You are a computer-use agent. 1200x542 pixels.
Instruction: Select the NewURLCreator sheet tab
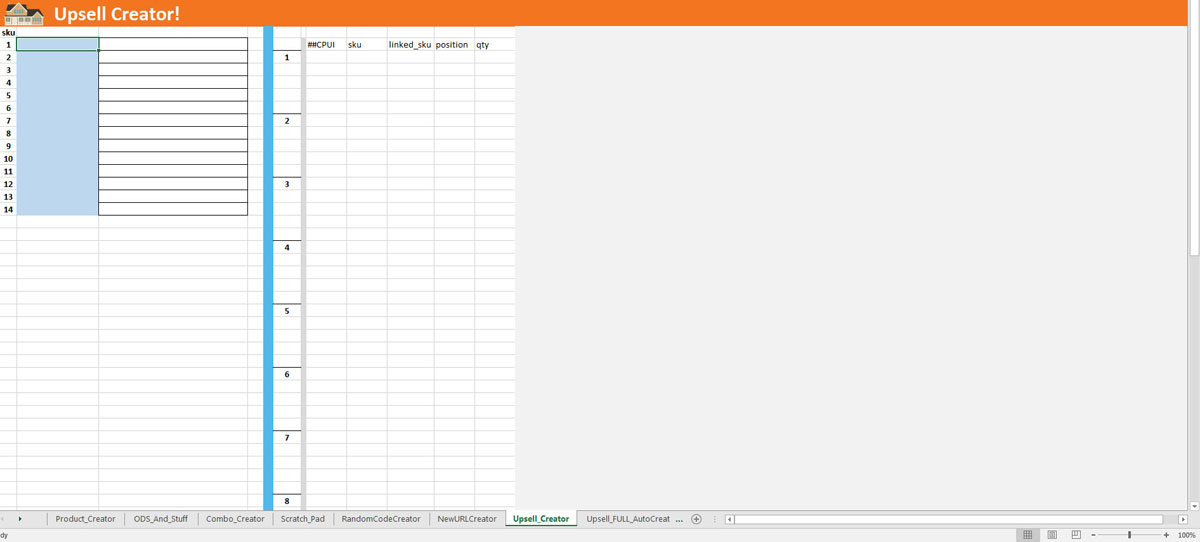click(x=466, y=519)
